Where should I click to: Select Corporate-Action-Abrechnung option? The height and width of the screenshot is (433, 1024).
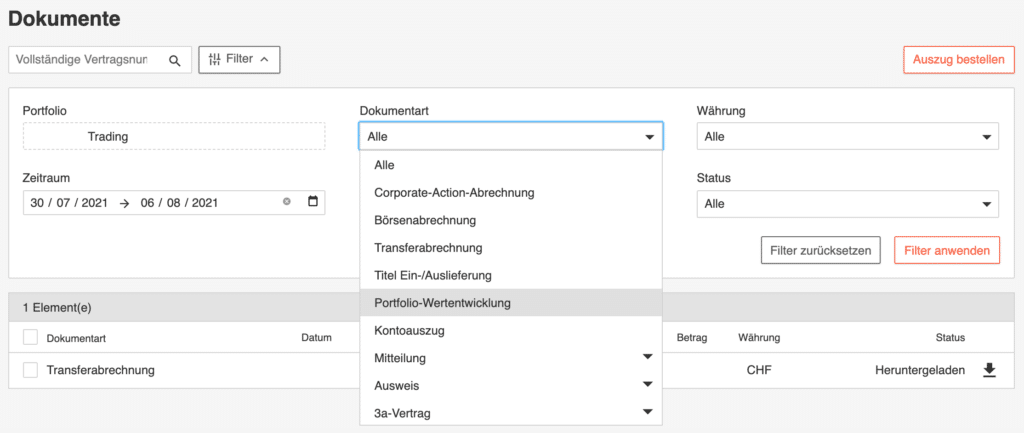coord(511,193)
